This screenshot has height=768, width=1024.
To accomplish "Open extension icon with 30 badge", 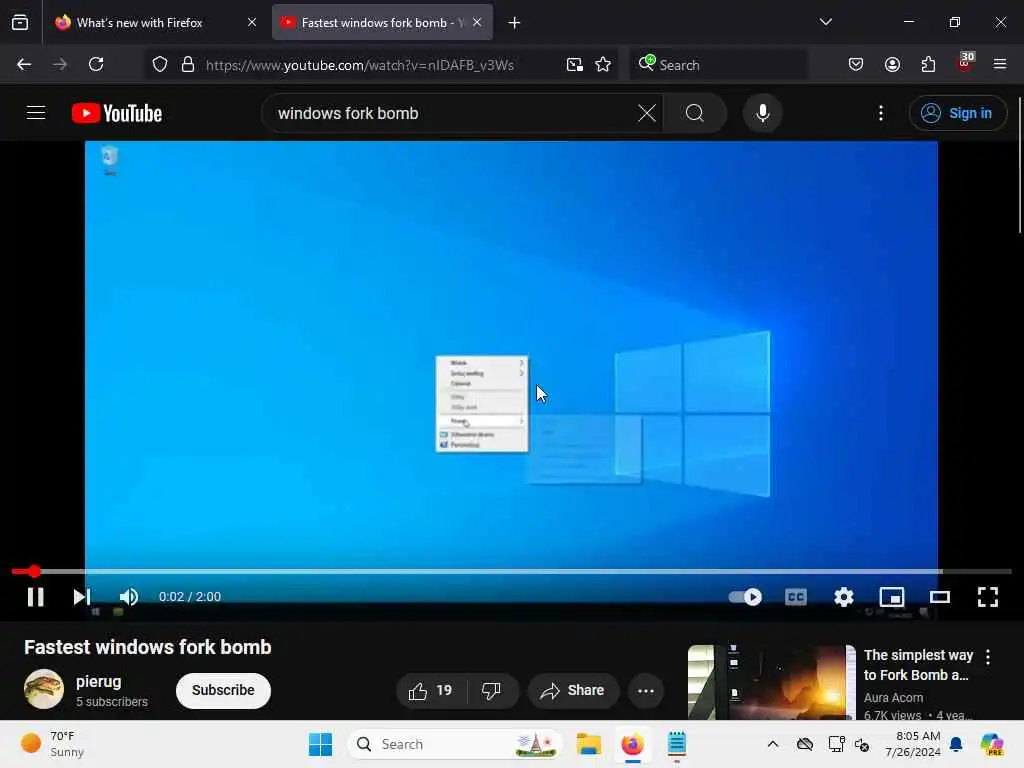I will click(965, 63).
